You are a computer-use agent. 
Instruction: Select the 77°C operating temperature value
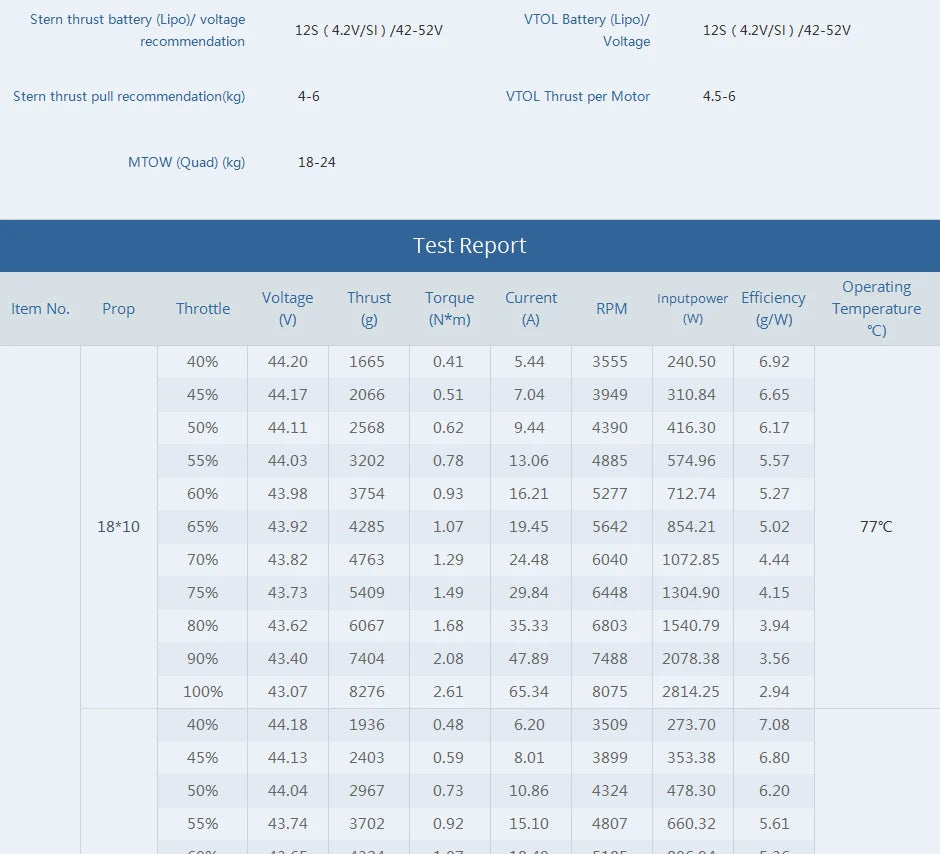click(877, 526)
